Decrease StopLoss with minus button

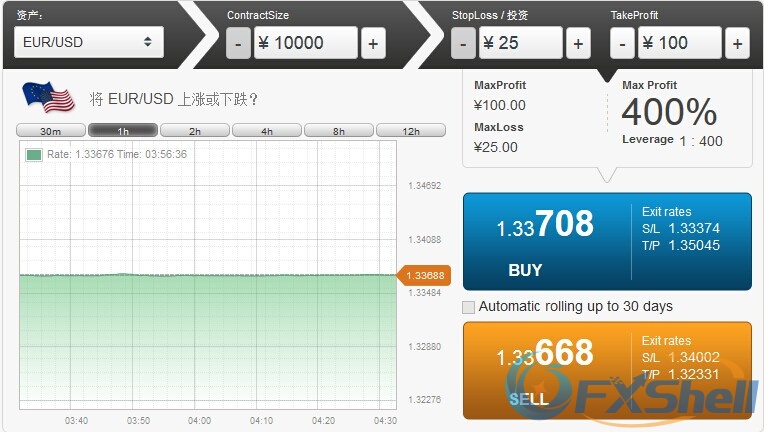(x=463, y=43)
